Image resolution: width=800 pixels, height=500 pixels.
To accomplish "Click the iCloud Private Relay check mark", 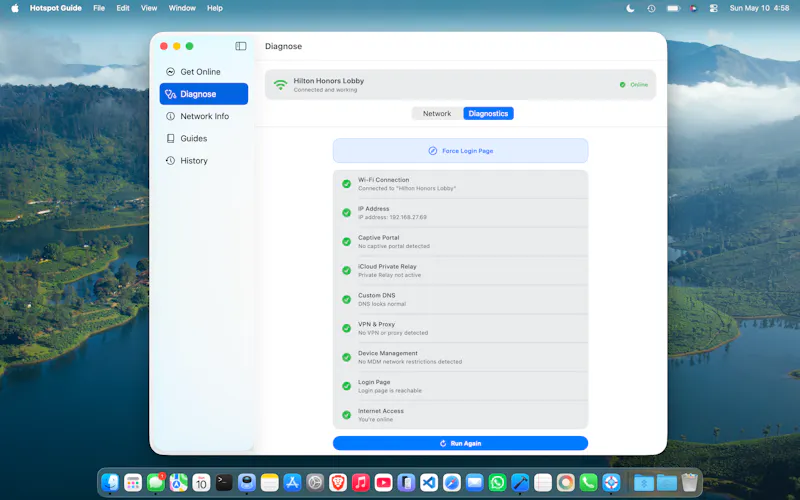I will click(x=346, y=270).
